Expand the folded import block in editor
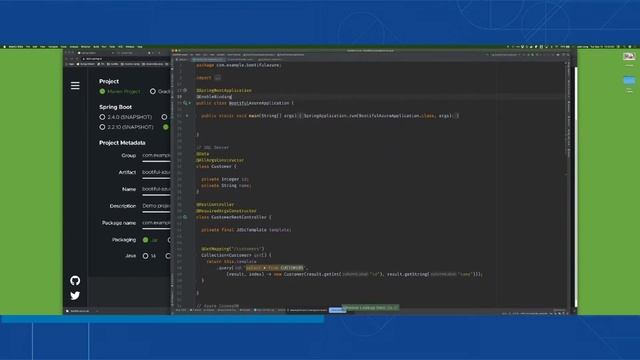 pos(218,78)
